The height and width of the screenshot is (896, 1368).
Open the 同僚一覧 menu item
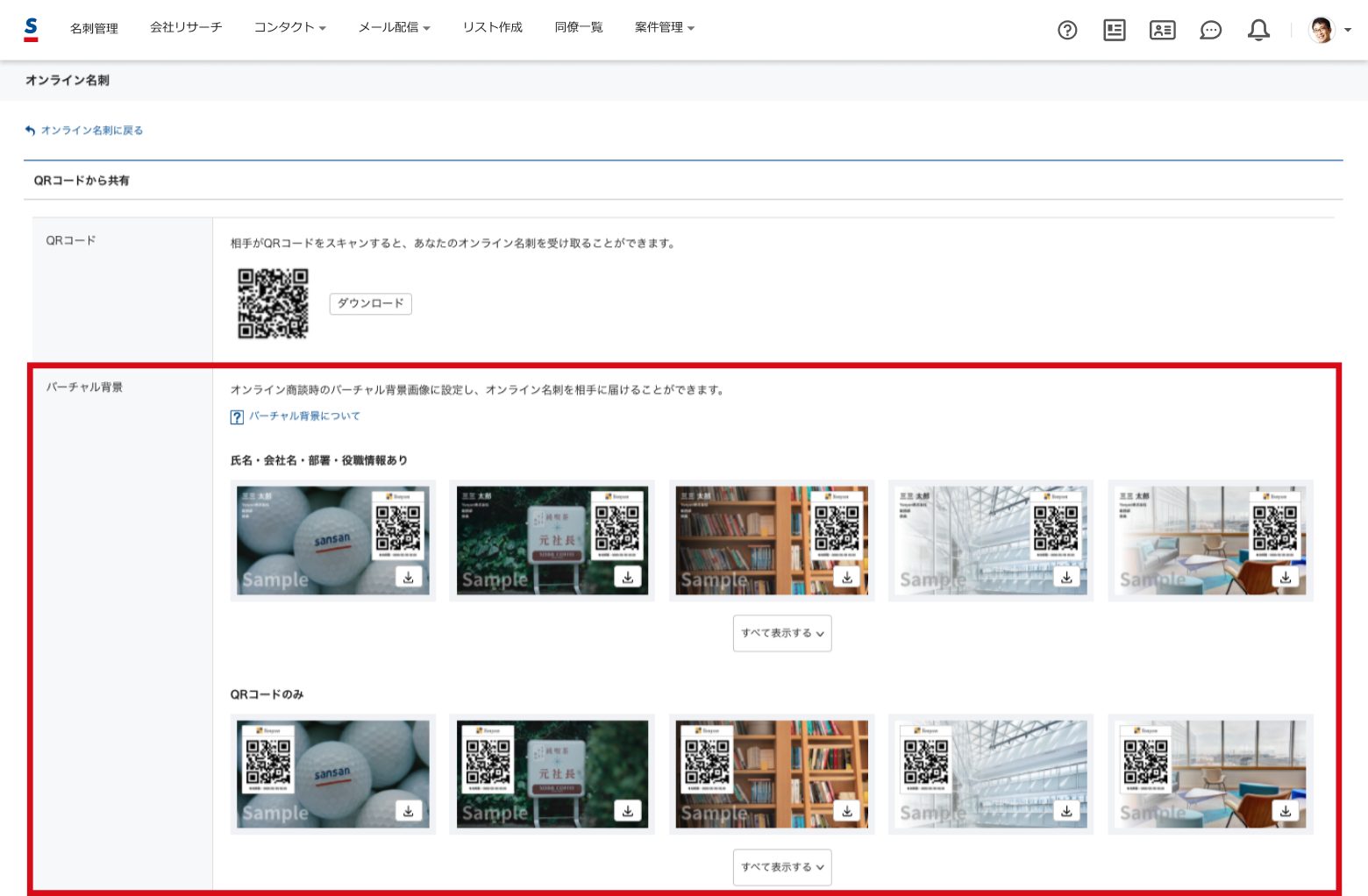(579, 27)
